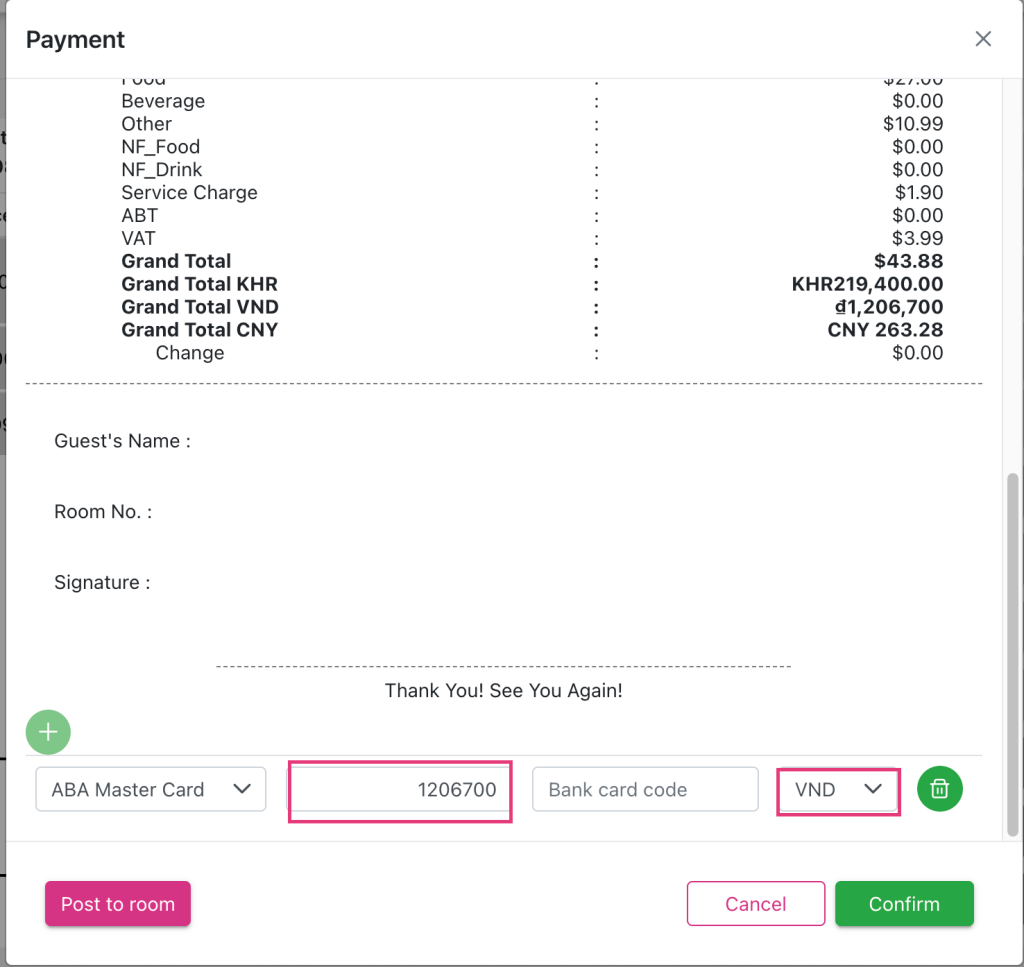
Task: Select the $43.88 Grand Total figure
Action: (x=908, y=261)
